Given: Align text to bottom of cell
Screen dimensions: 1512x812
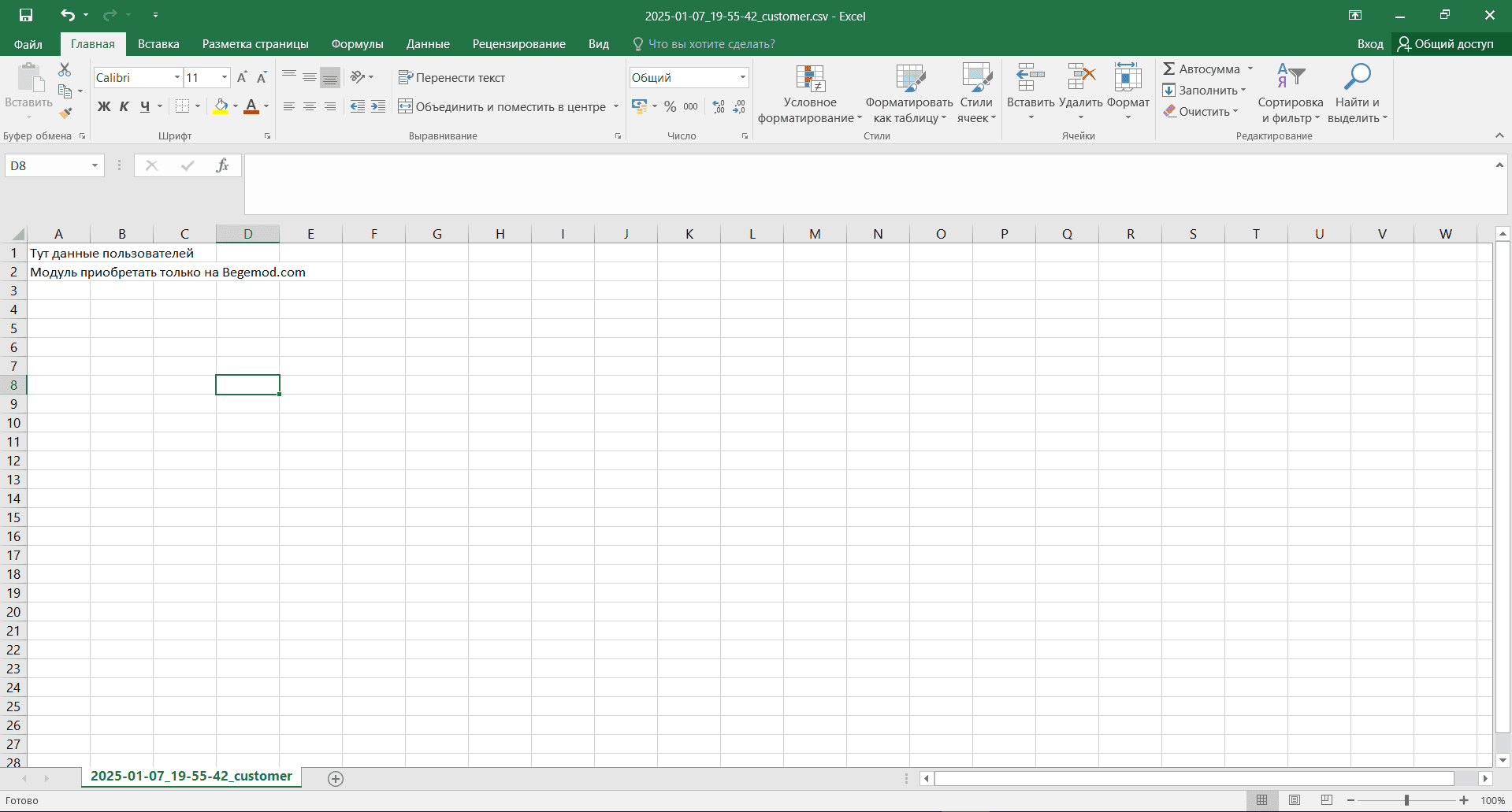Looking at the screenshot, I should click(x=330, y=77).
